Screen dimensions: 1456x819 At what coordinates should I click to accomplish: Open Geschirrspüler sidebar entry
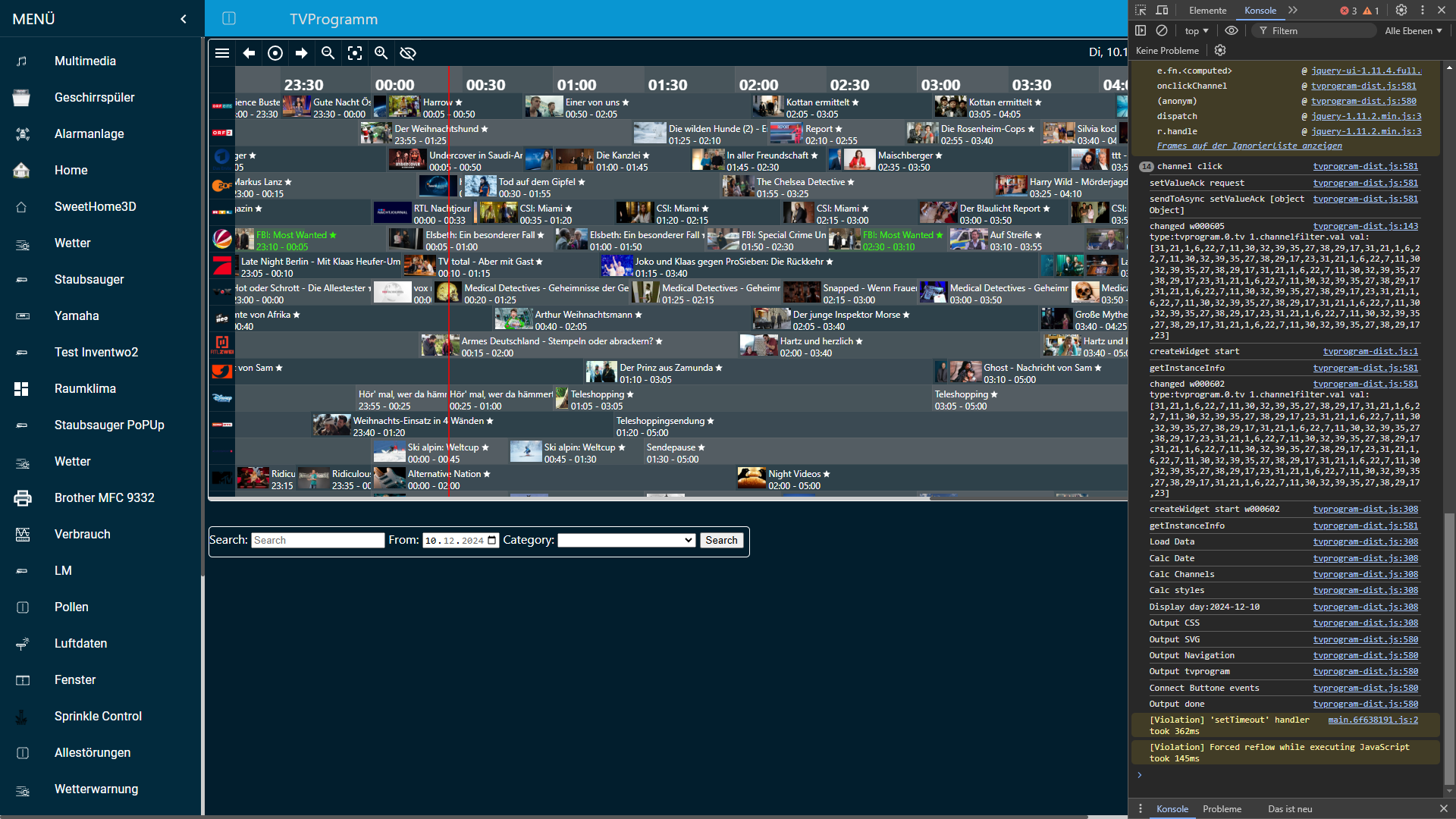click(x=94, y=97)
